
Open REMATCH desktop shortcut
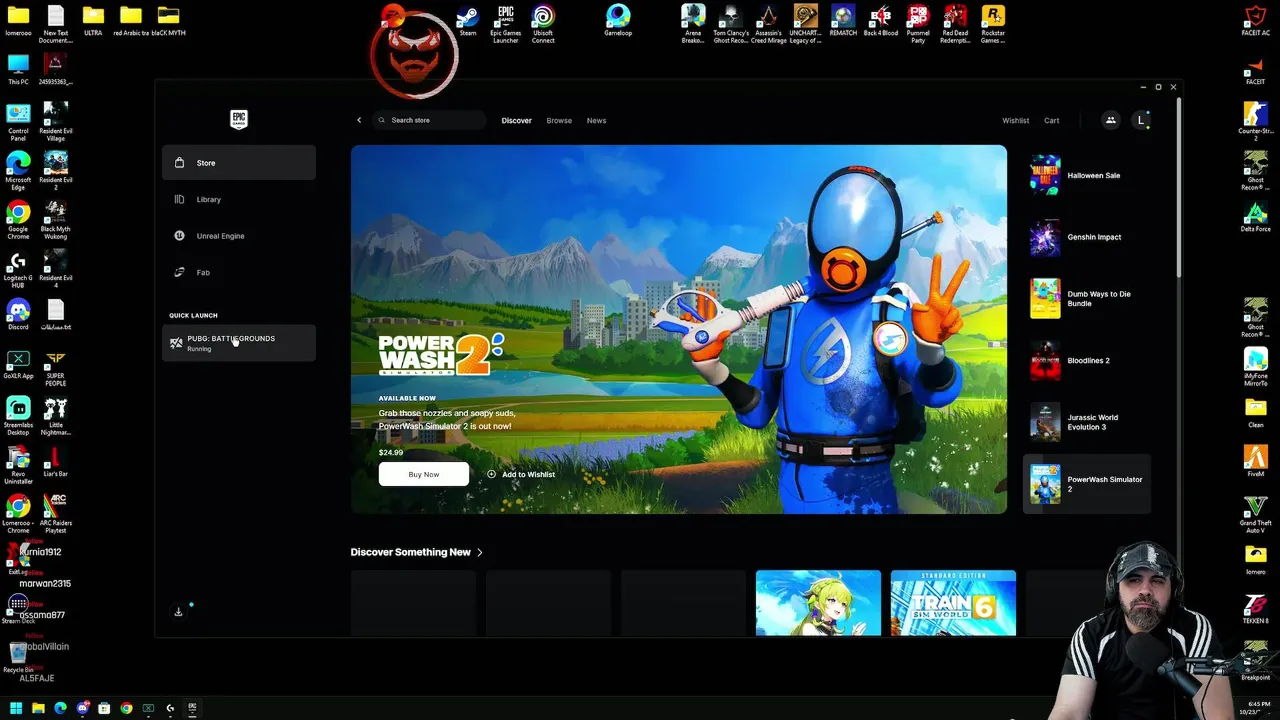tap(843, 22)
